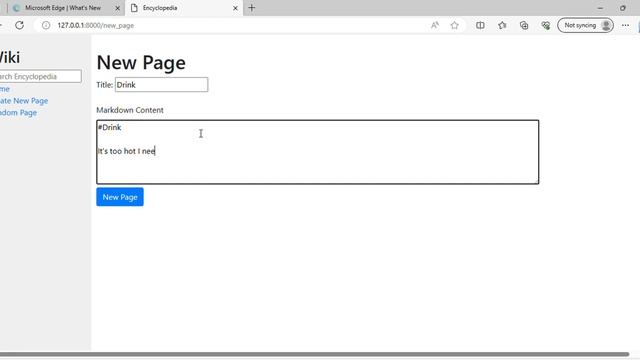Submit with the blue New Page button
Viewport: 640px width, 360px height.
tap(120, 197)
